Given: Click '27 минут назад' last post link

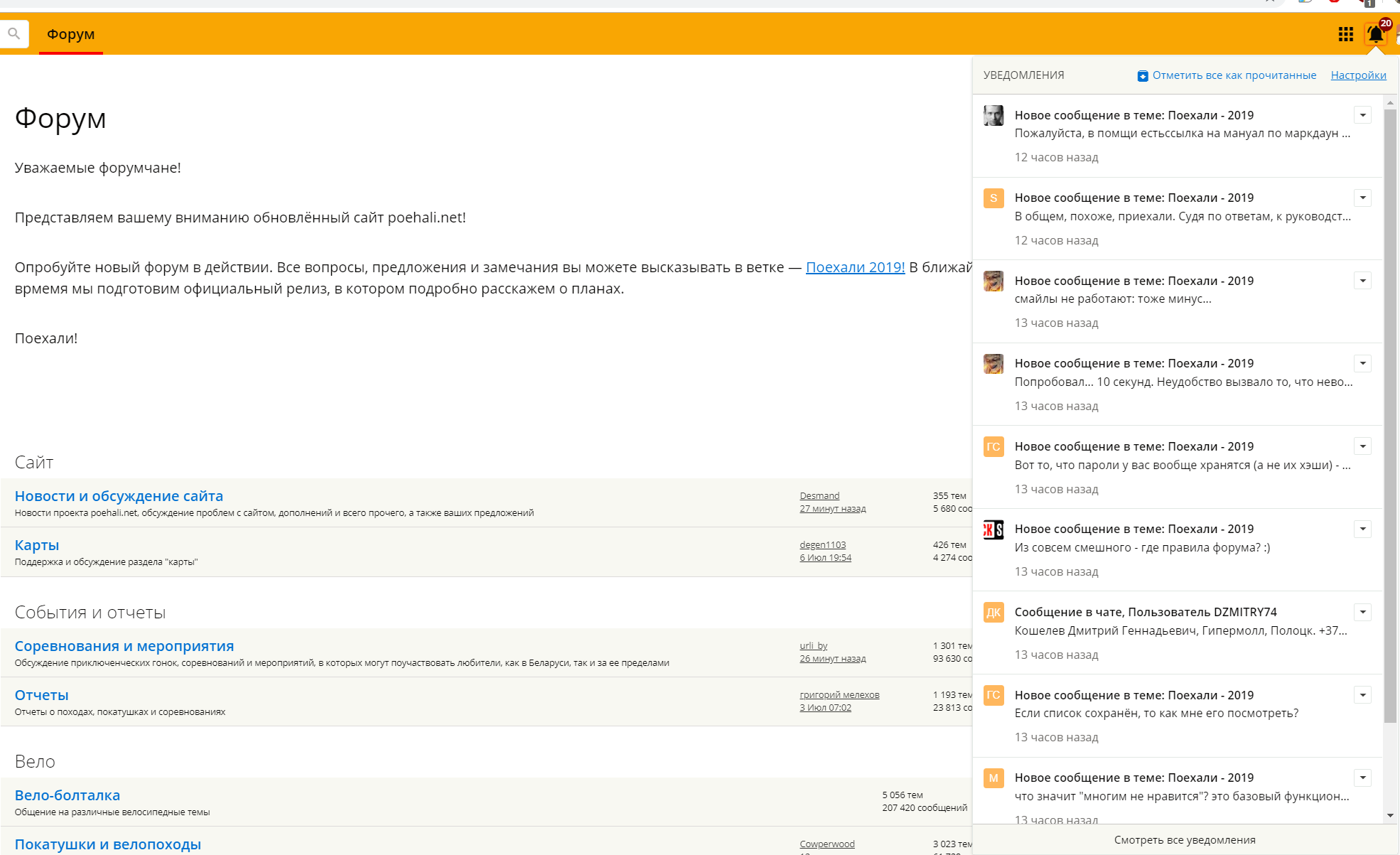Looking at the screenshot, I should pos(833,508).
